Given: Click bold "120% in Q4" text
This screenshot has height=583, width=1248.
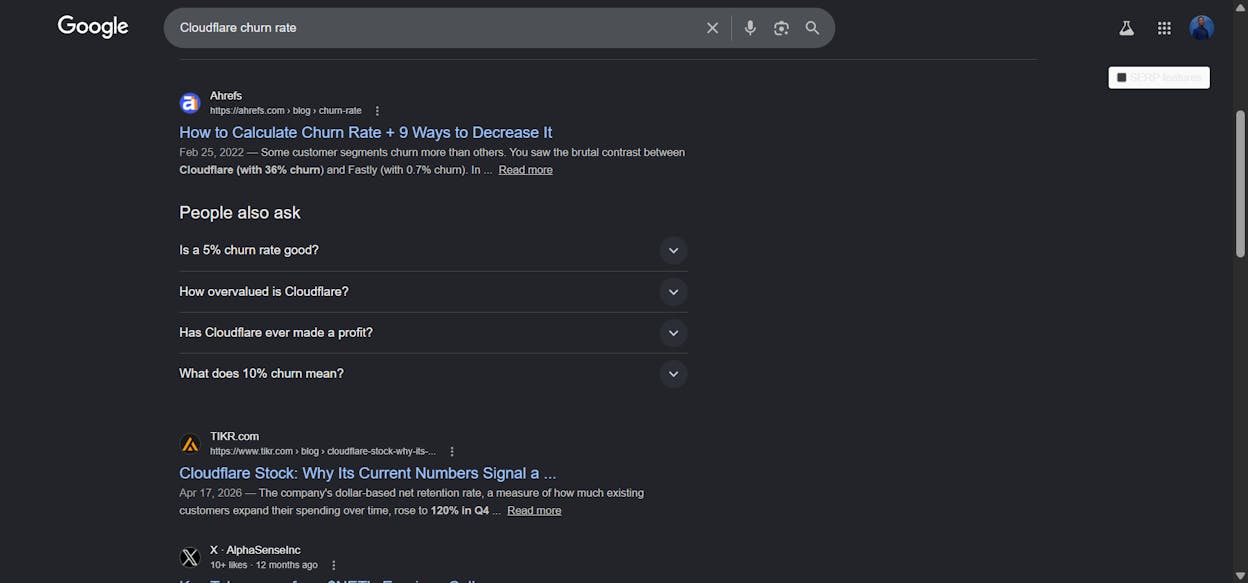Looking at the screenshot, I should coord(460,511).
